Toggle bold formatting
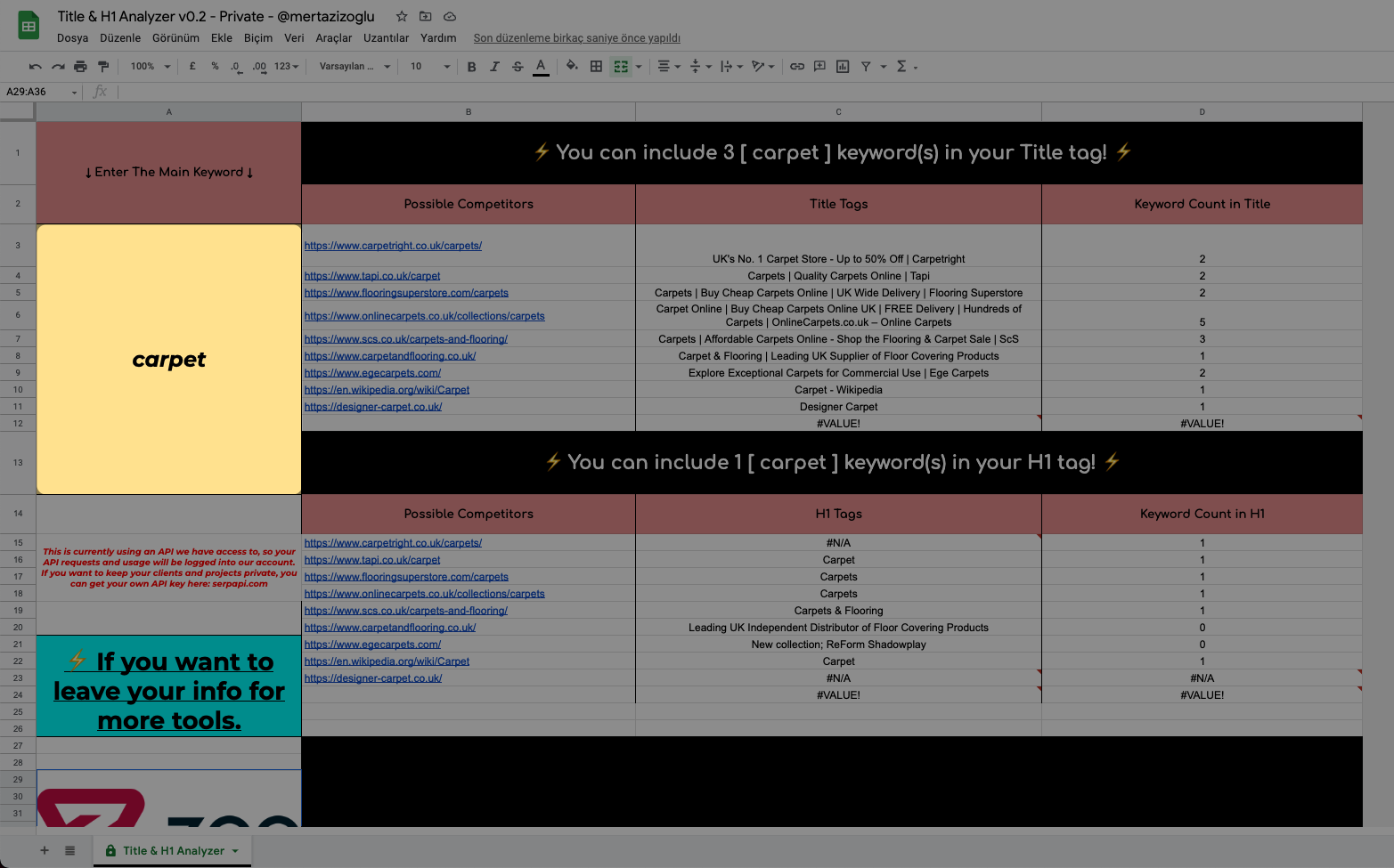Image resolution: width=1394 pixels, height=868 pixels. point(471,67)
